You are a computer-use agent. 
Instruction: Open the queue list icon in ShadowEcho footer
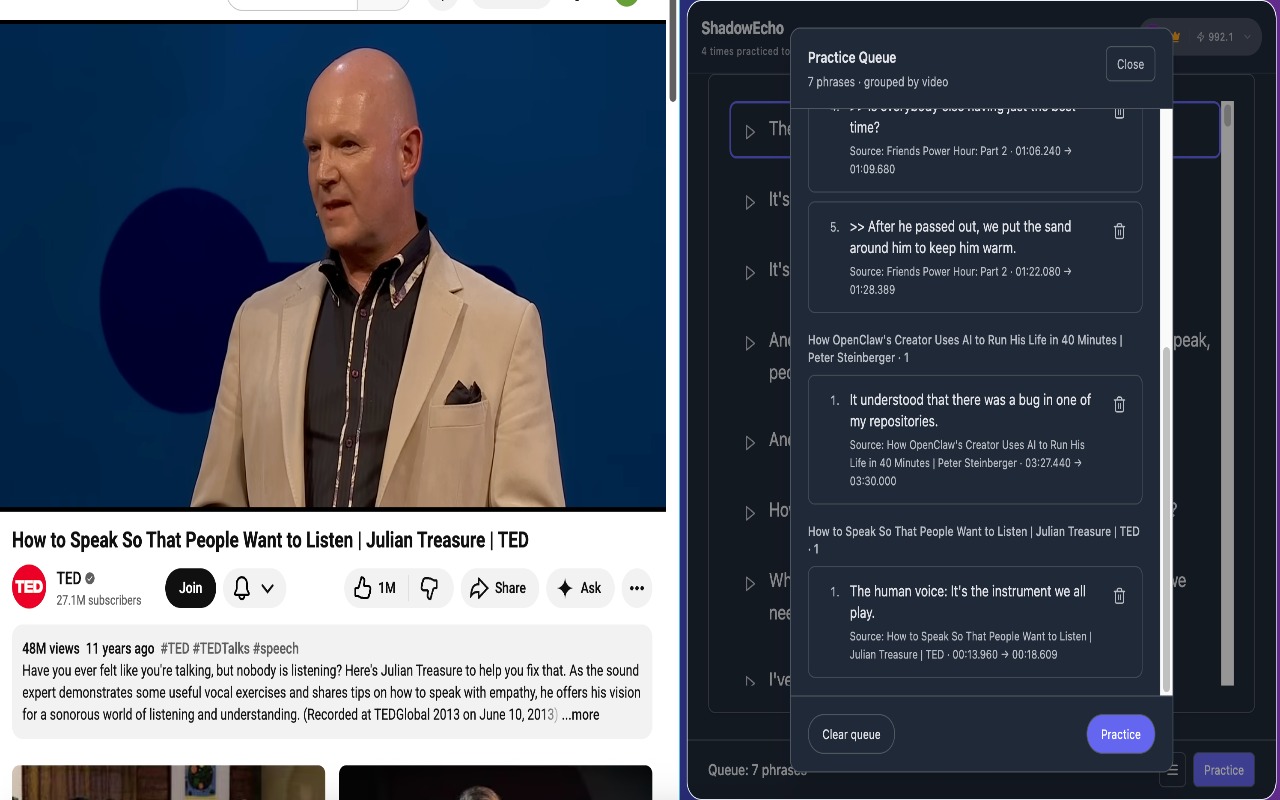pyautogui.click(x=1173, y=770)
